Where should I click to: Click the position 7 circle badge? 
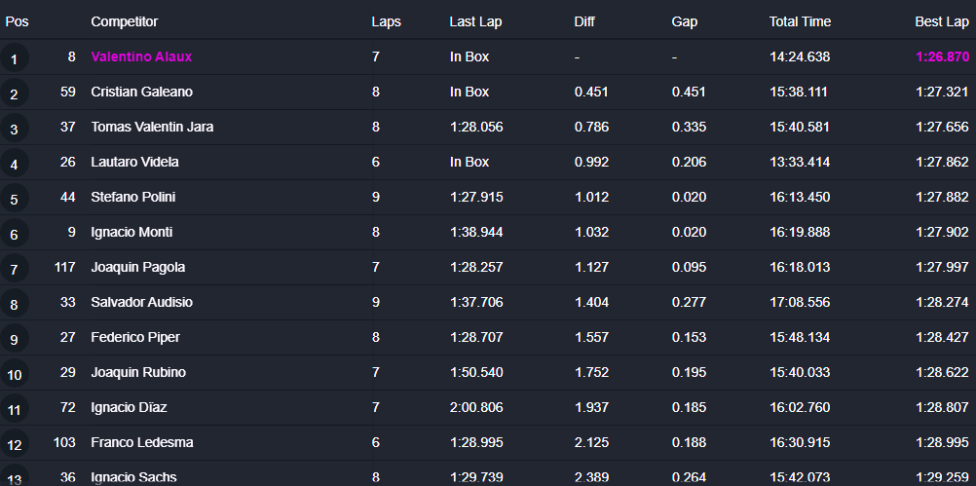coord(14,269)
